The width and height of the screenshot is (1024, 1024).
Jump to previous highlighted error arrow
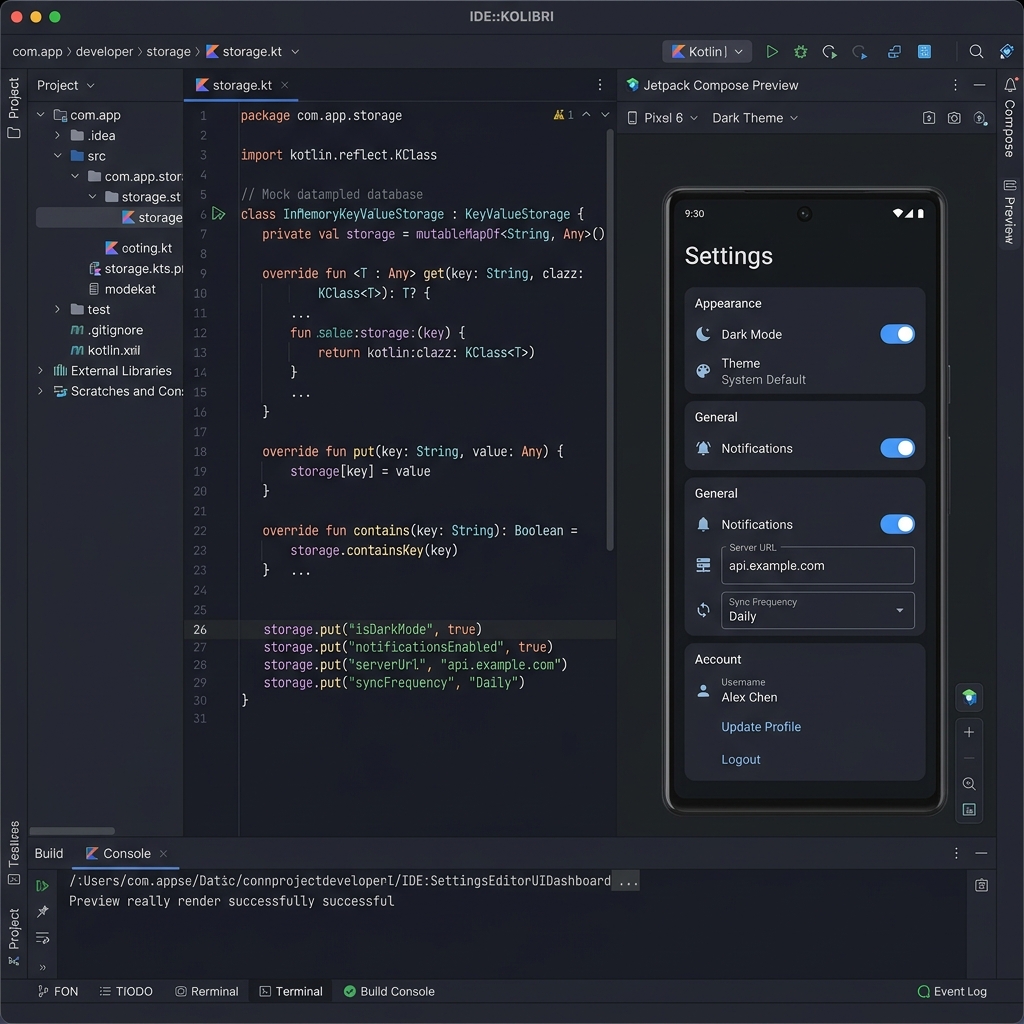586,115
